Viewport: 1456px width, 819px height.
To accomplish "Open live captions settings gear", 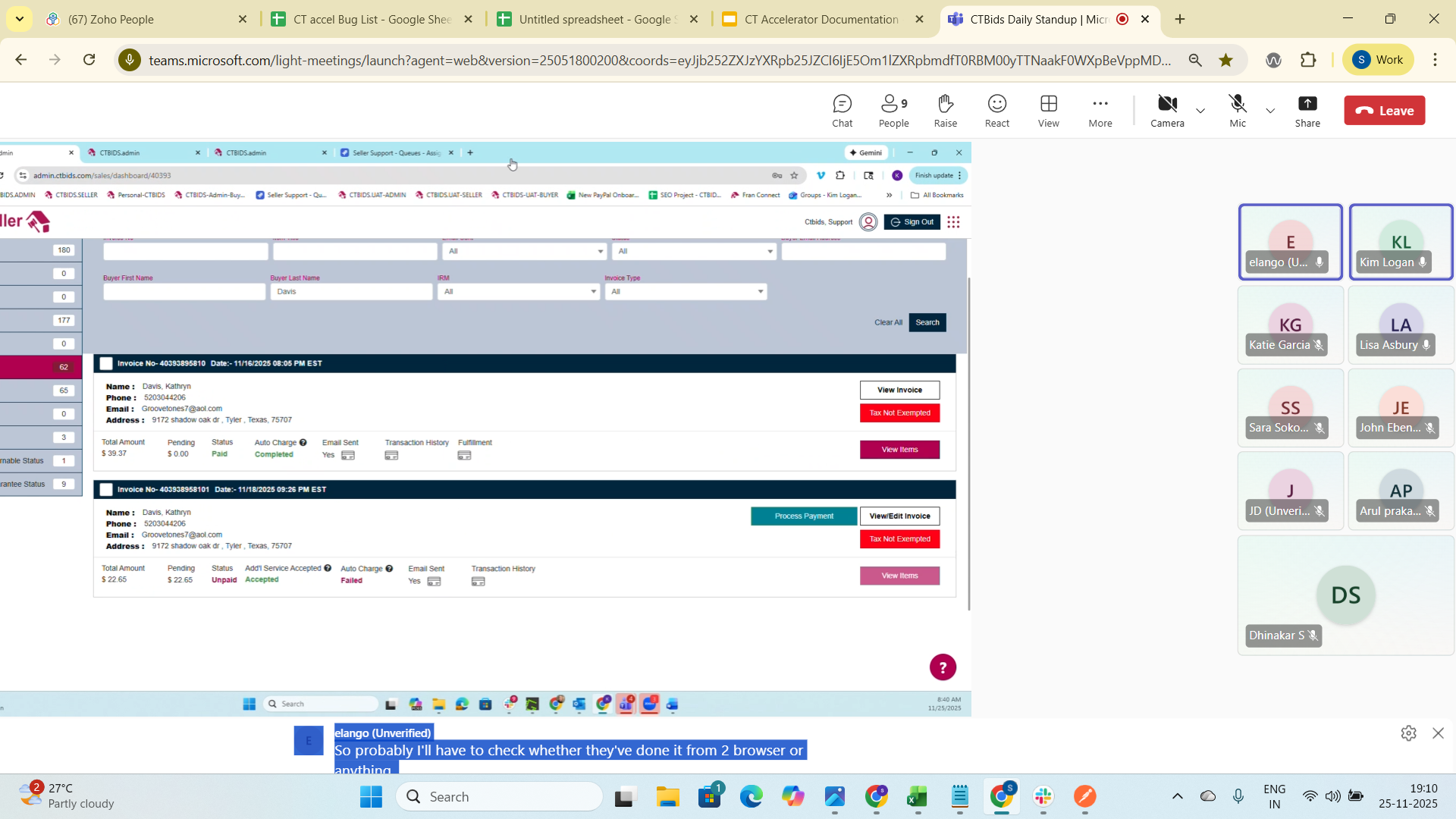I will pos(1408,733).
